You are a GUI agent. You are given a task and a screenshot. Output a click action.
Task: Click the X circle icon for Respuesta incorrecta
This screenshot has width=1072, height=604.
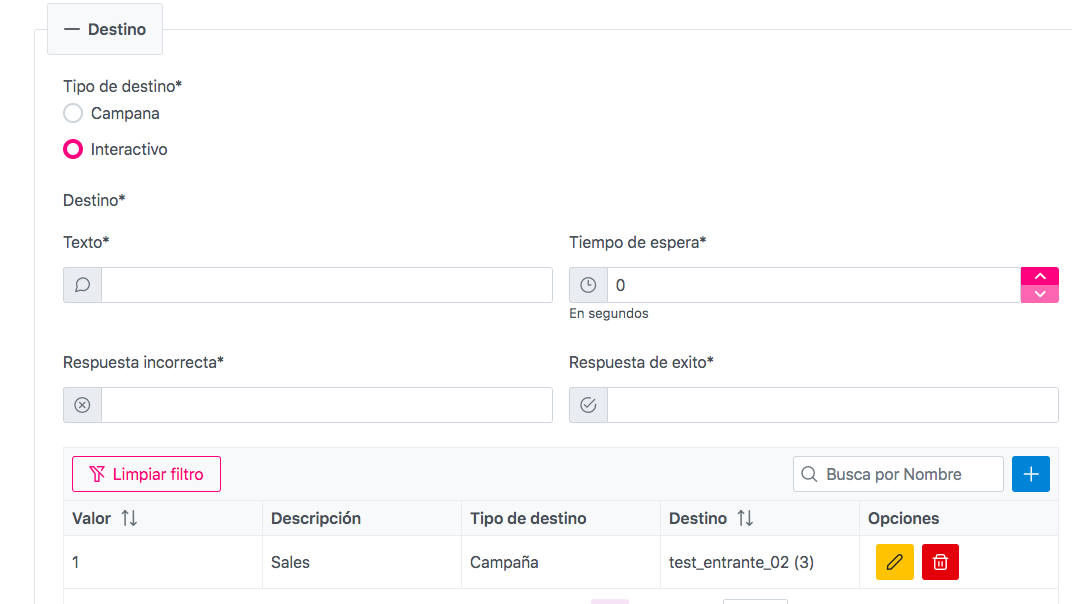(83, 405)
